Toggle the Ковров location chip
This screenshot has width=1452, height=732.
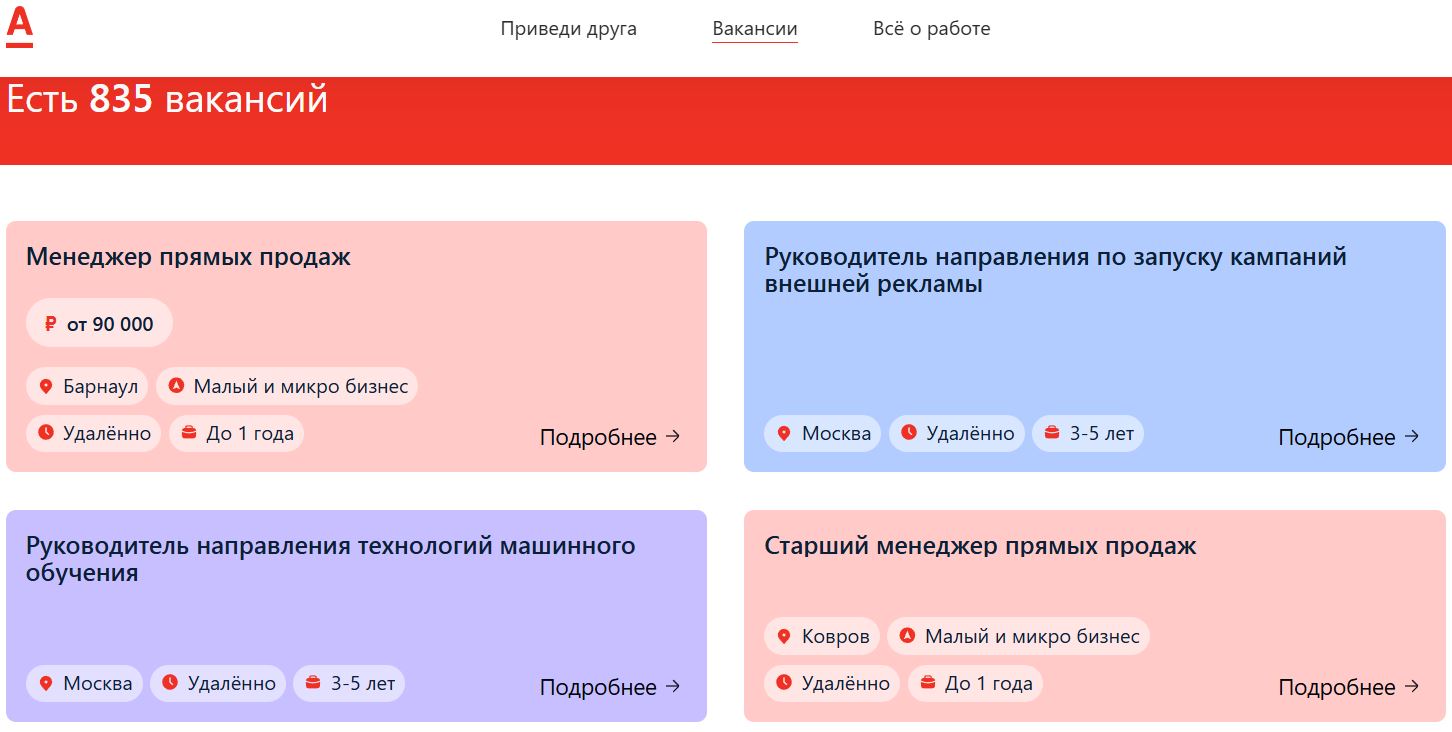[822, 635]
